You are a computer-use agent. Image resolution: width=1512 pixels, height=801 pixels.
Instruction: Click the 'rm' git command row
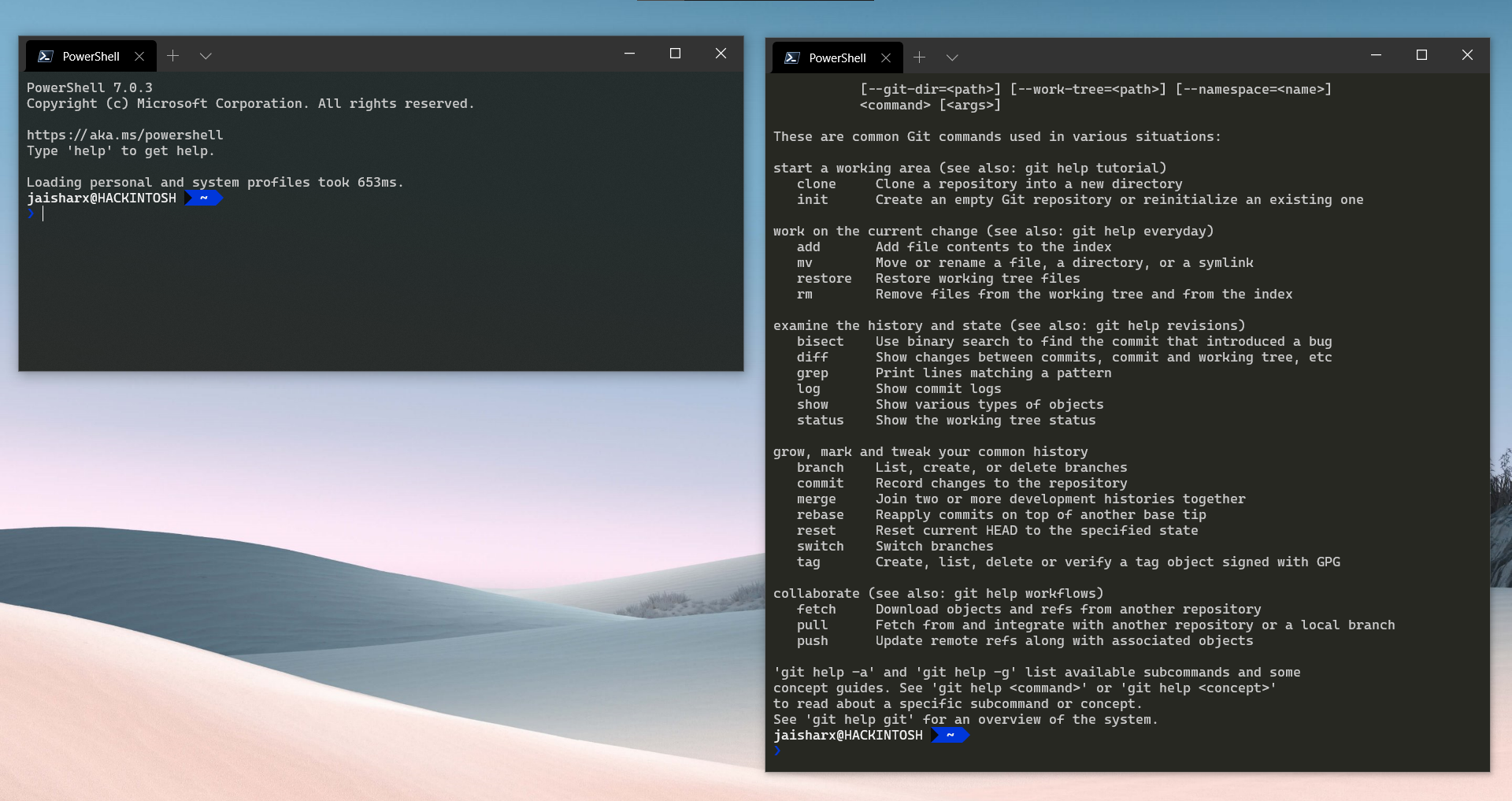coord(1045,295)
